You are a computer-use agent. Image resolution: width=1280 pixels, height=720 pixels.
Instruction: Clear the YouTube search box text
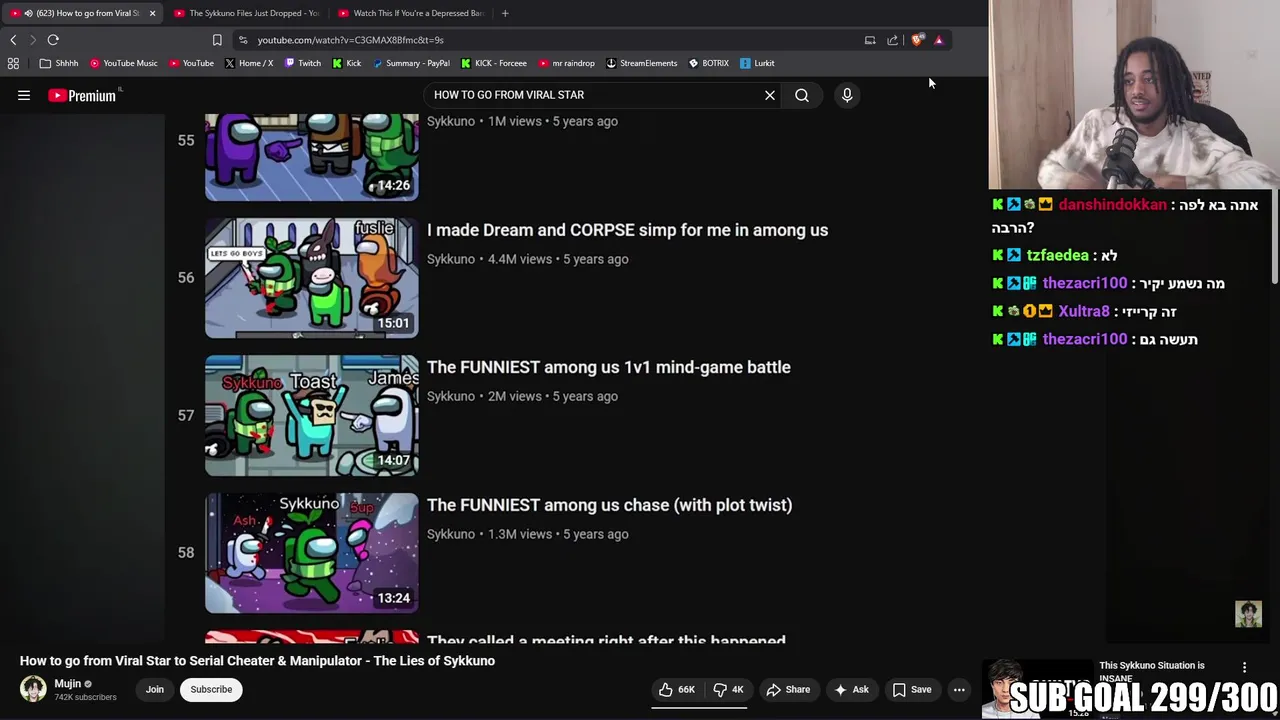coord(770,95)
